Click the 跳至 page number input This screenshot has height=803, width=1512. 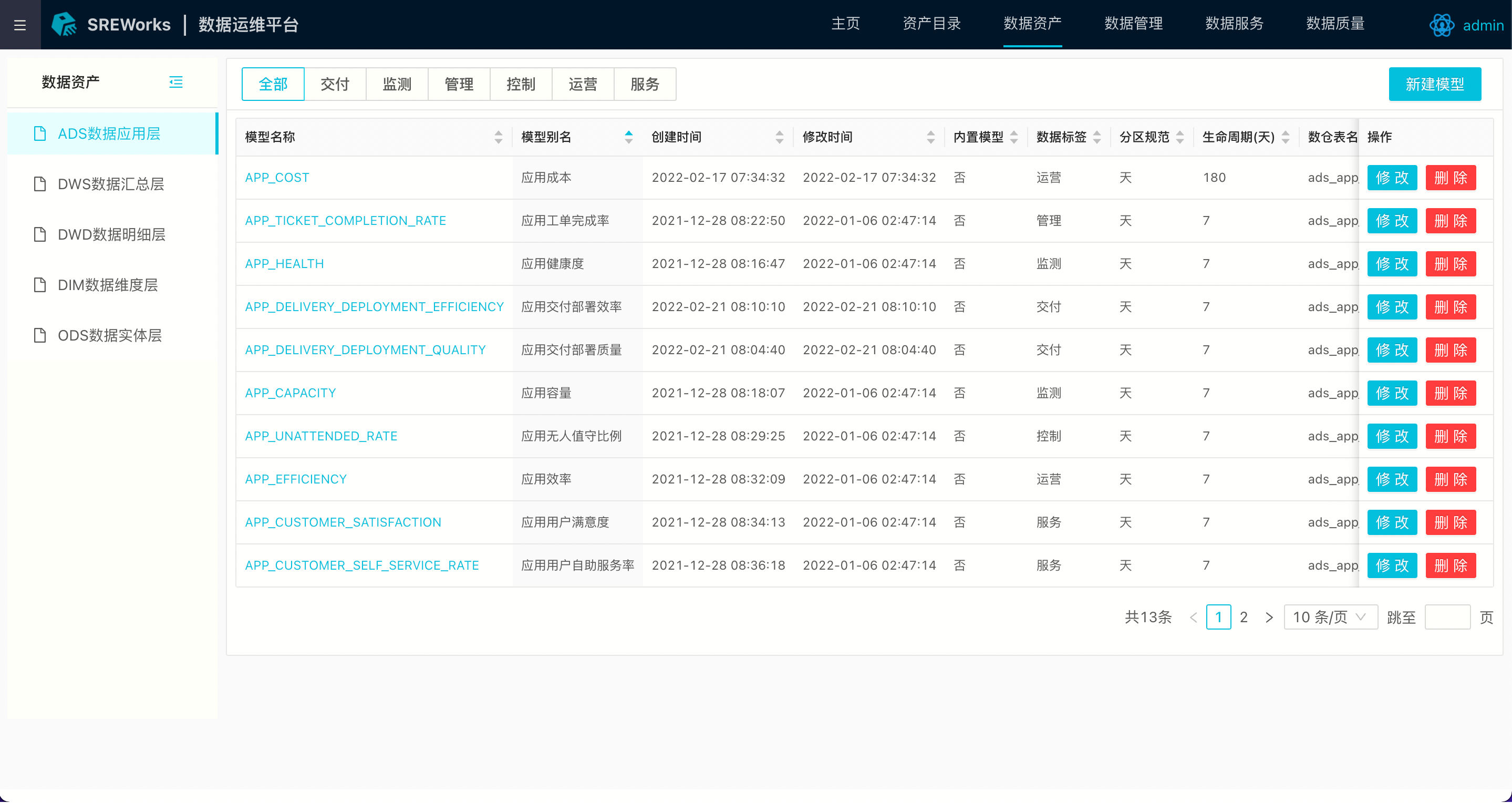tap(1447, 617)
